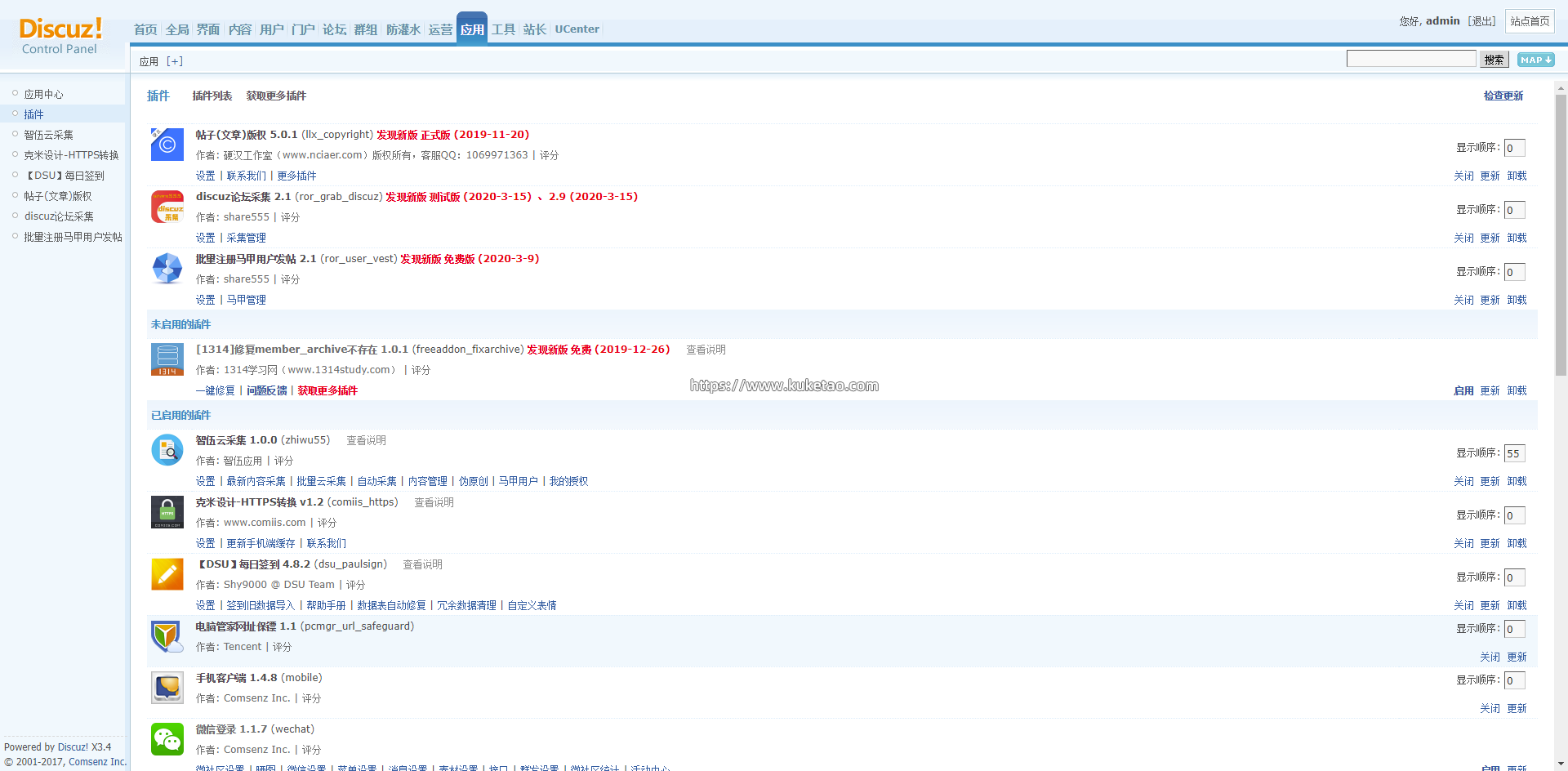Open the 门户 top menu

[303, 29]
